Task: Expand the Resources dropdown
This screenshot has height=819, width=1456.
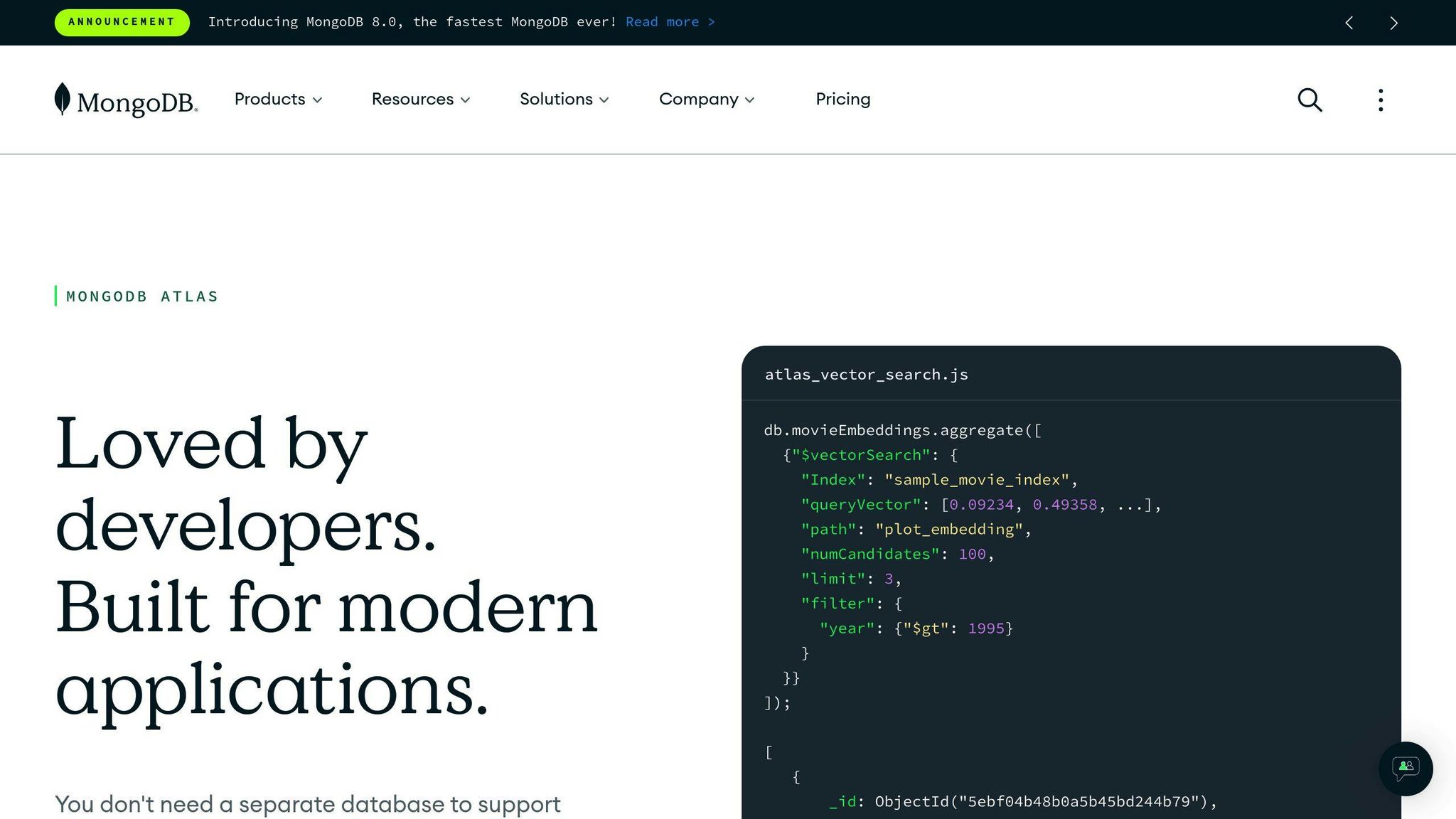Action: (421, 100)
